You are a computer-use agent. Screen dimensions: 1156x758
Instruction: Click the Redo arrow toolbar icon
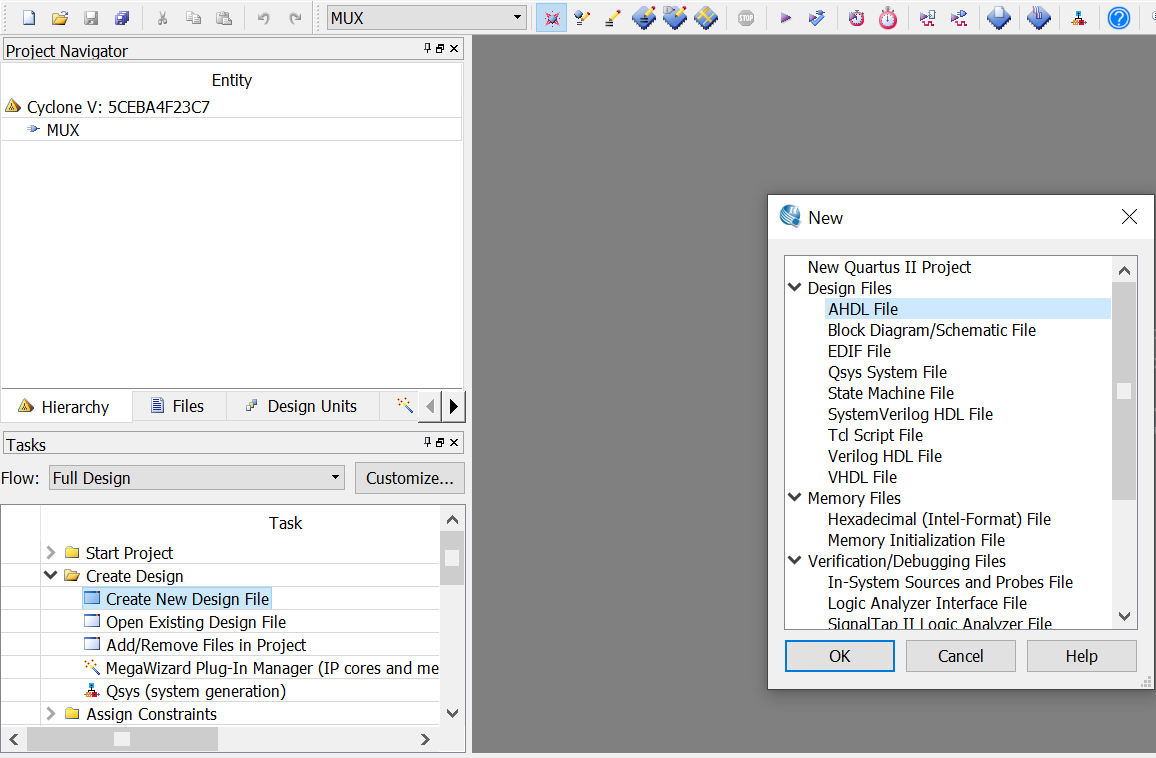295,18
